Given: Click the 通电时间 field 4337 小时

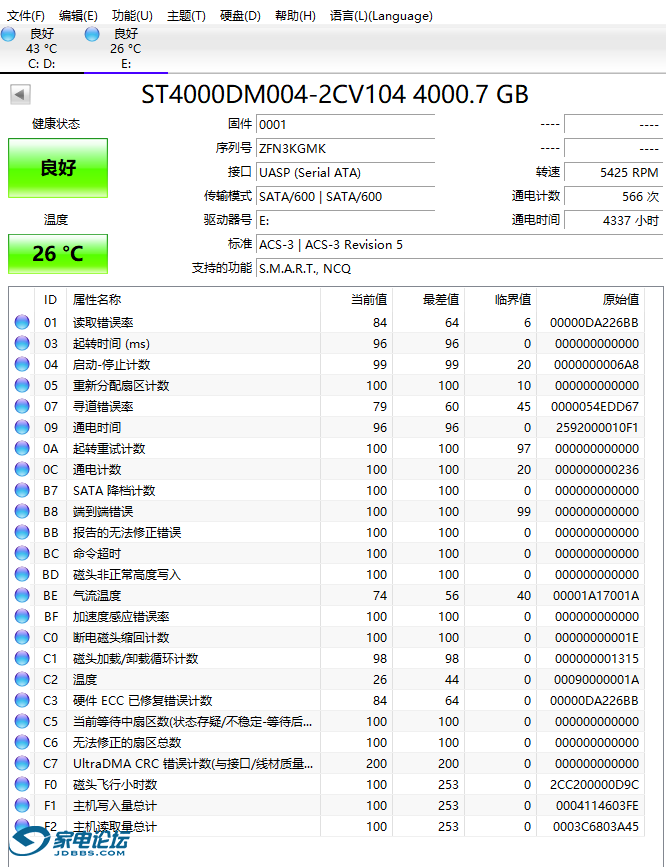Looking at the screenshot, I should pos(613,221).
